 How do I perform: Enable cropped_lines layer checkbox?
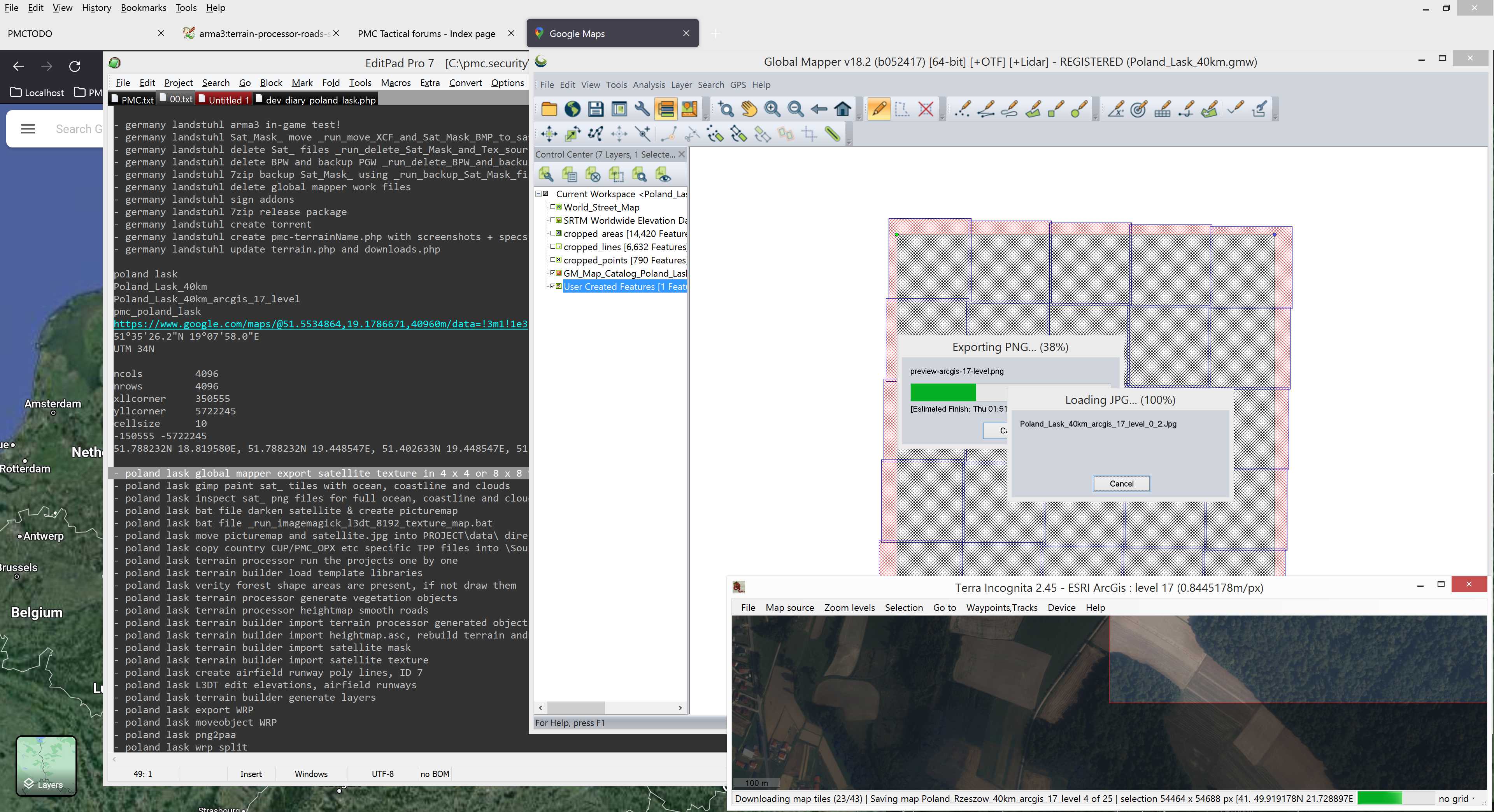(553, 247)
